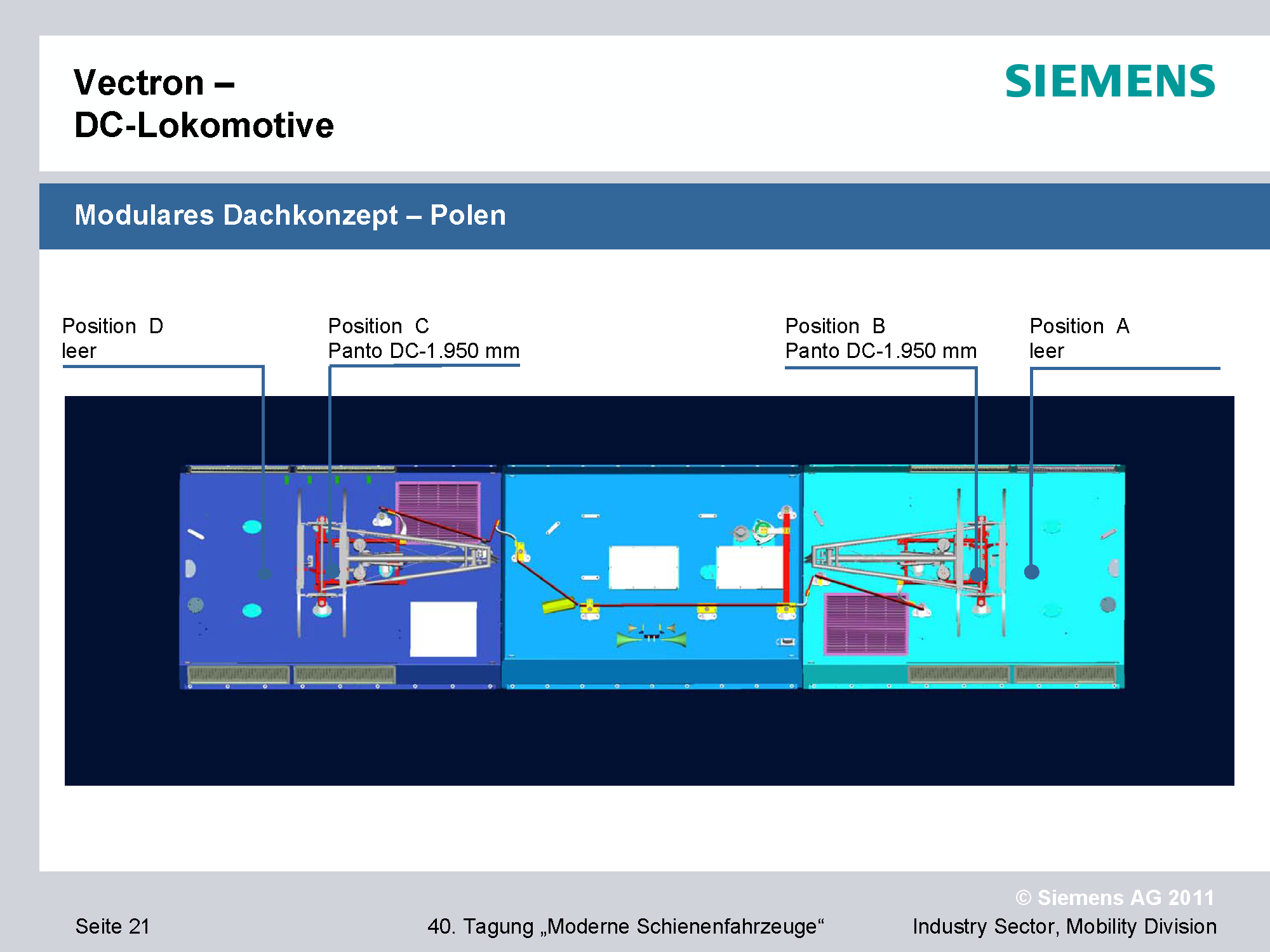Image resolution: width=1270 pixels, height=952 pixels.
Task: Click the 40. Tagung footer text
Action: [625, 926]
